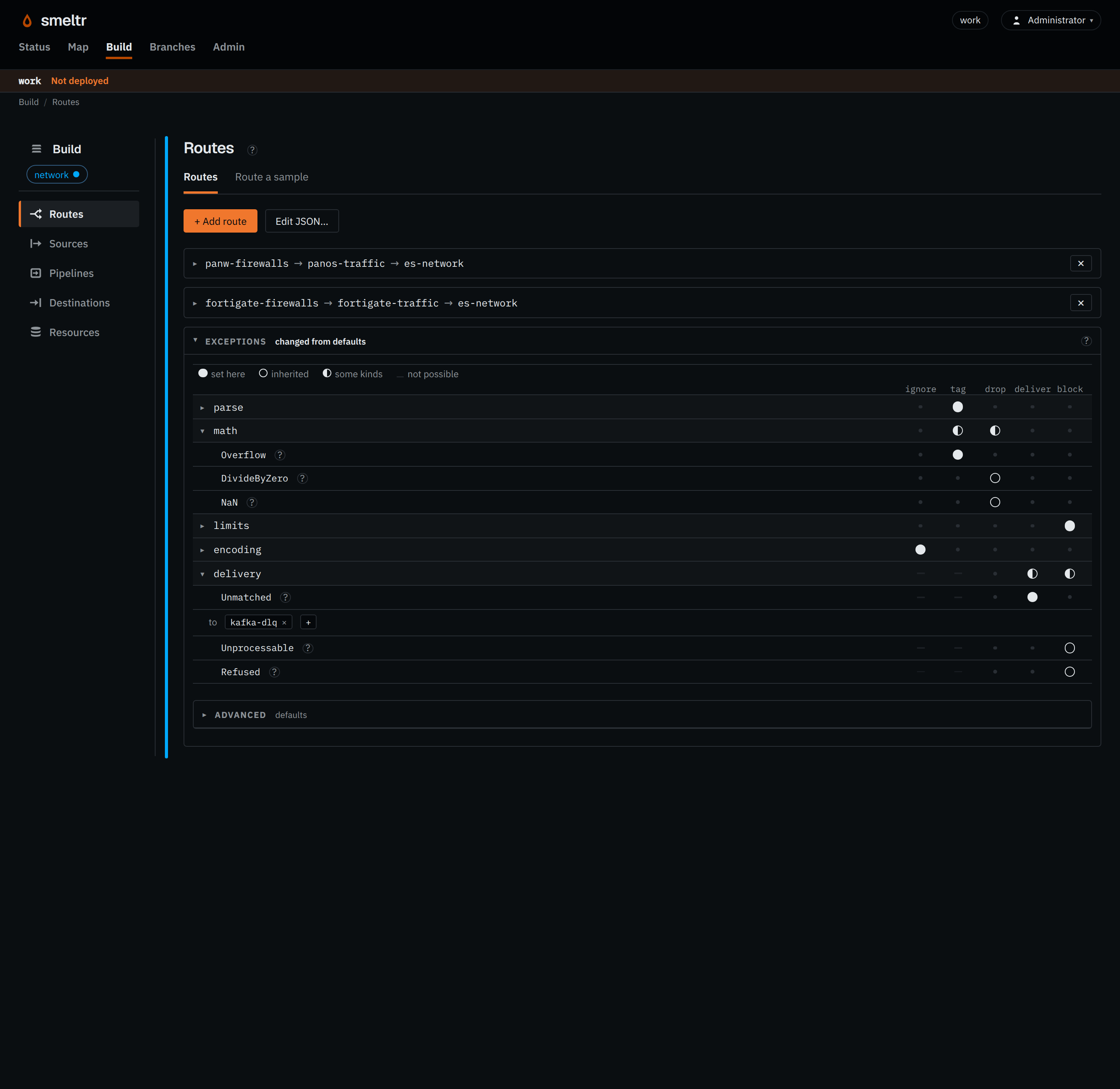Open help icon in the Exceptions header
The image size is (1120, 1089).
pos(1086,341)
